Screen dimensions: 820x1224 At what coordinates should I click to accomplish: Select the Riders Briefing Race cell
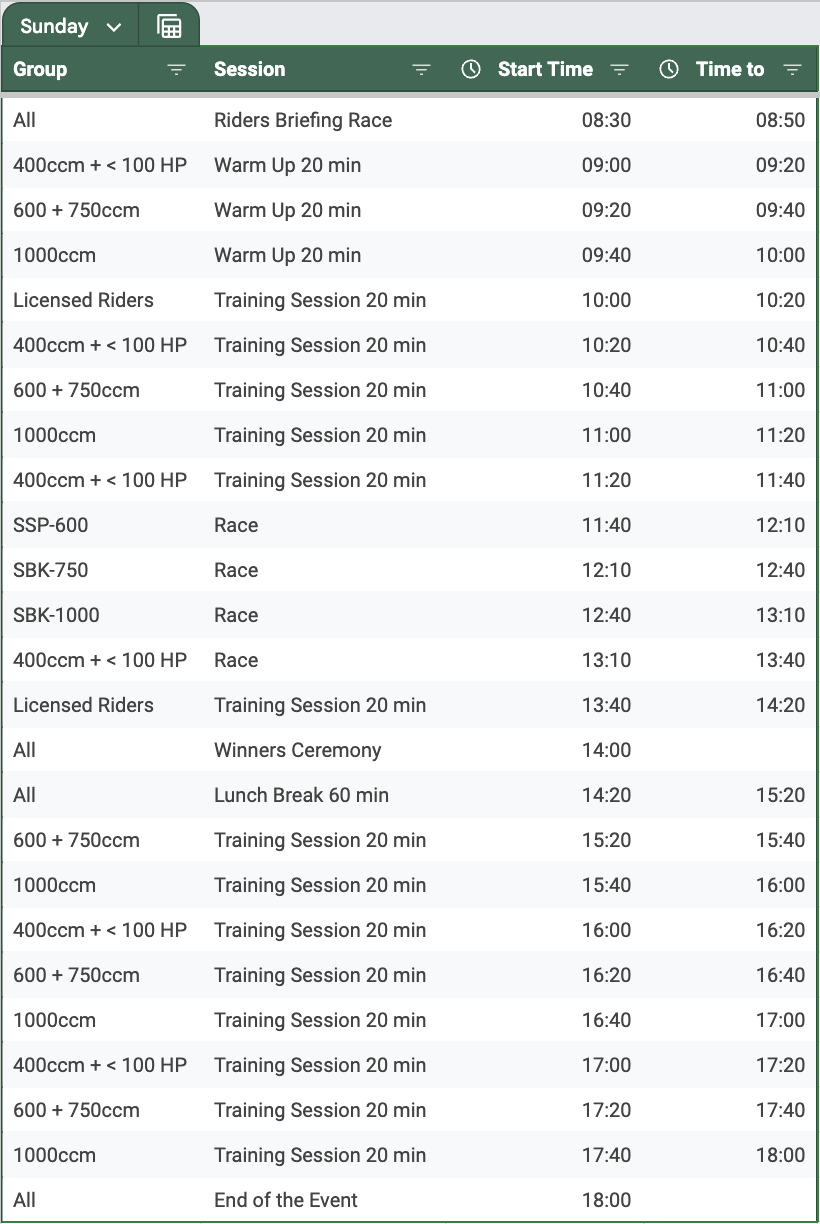coord(303,120)
